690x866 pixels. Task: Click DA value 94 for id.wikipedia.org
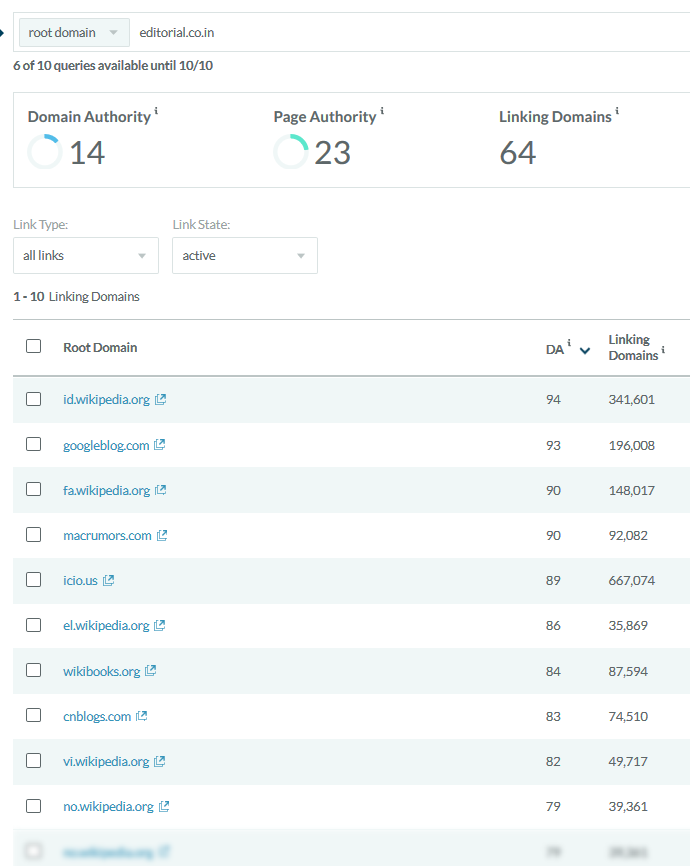coord(553,399)
